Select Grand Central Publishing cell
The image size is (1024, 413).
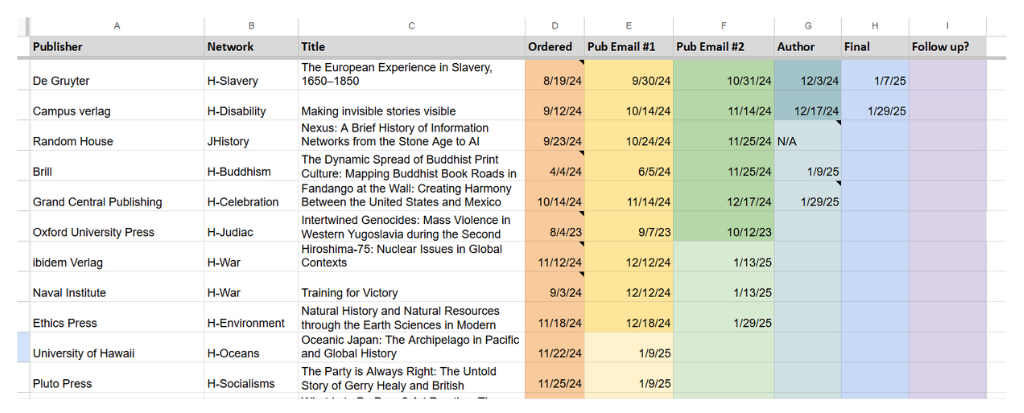(x=117, y=196)
